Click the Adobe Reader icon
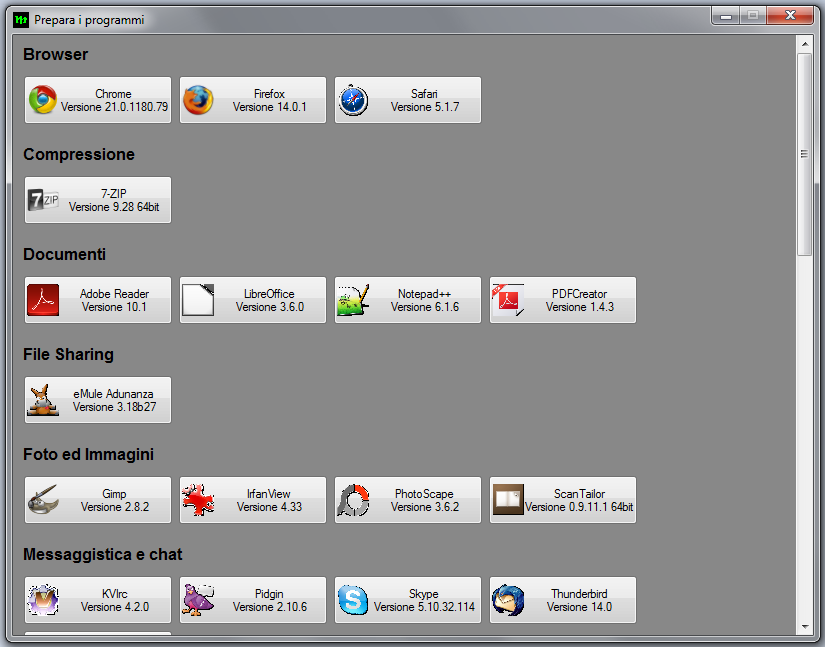 tap(43, 300)
